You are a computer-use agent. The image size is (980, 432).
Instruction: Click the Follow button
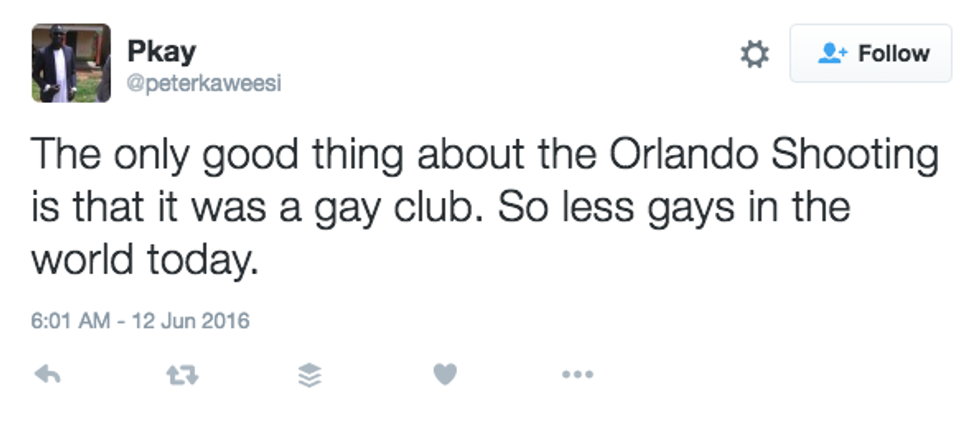point(870,54)
